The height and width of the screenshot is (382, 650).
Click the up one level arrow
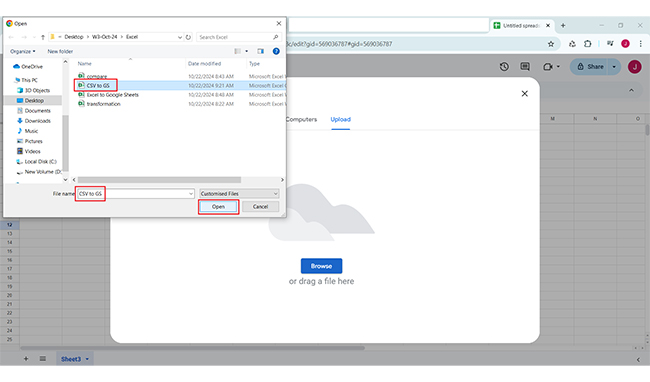click(x=43, y=37)
